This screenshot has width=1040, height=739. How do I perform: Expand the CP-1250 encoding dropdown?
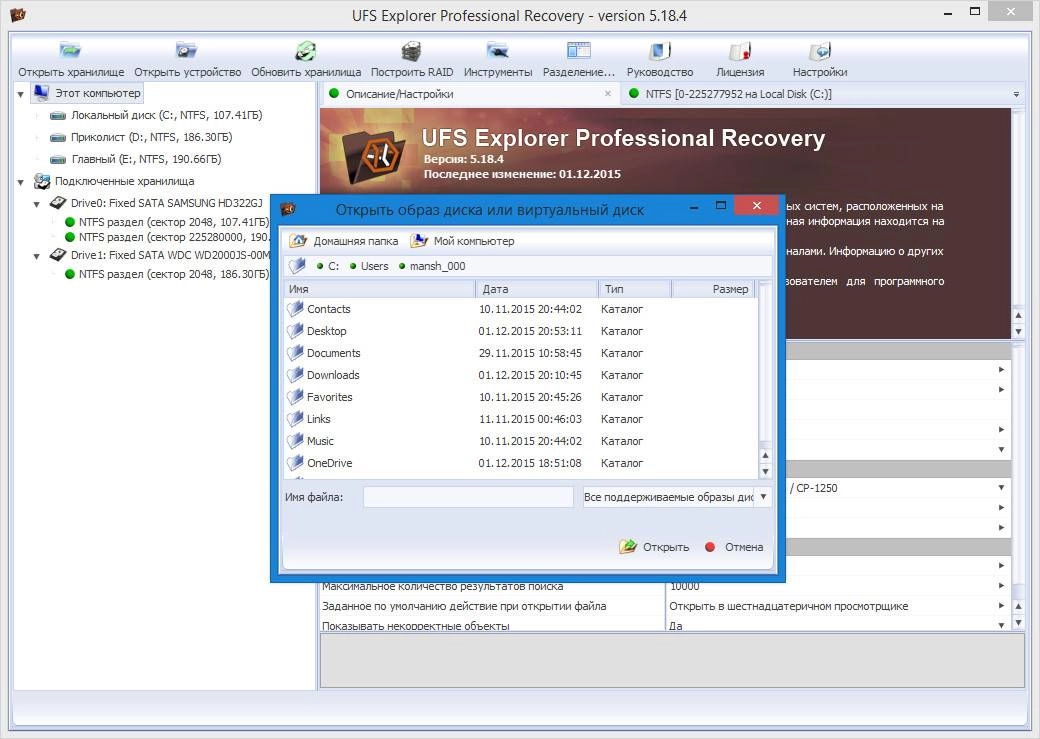coord(1001,488)
